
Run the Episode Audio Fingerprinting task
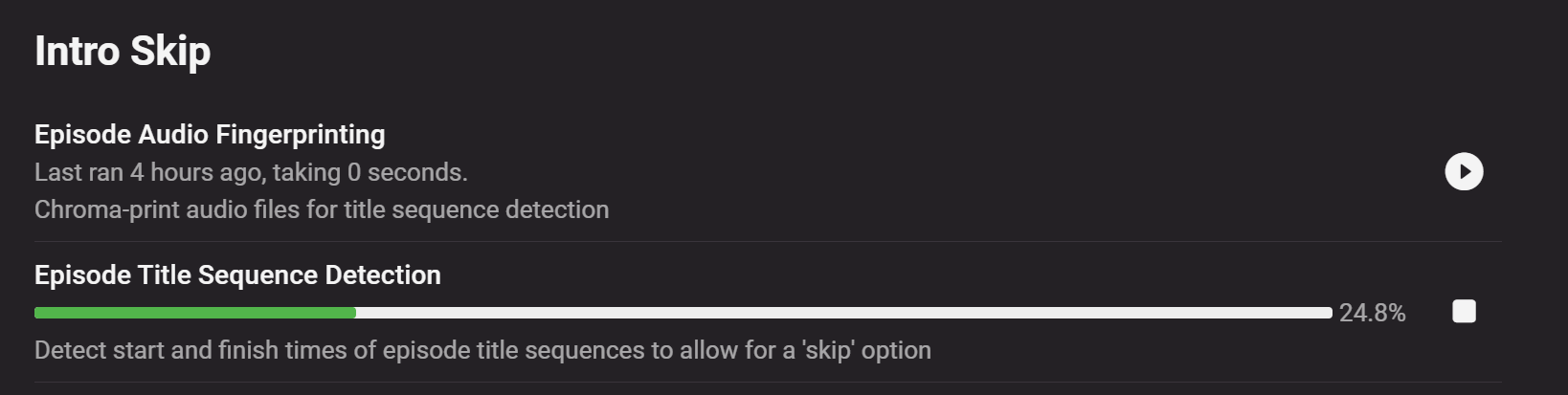coord(1464,172)
